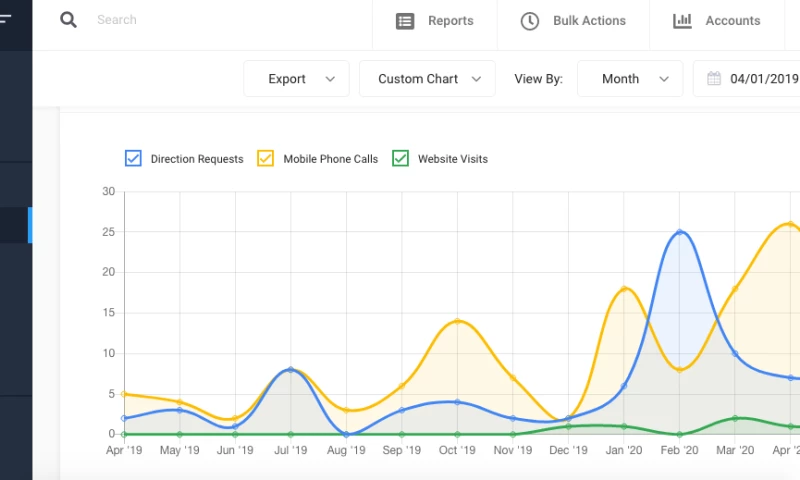Disable the Mobile Phone Calls checkbox
800x480 pixels.
pyautogui.click(x=266, y=158)
